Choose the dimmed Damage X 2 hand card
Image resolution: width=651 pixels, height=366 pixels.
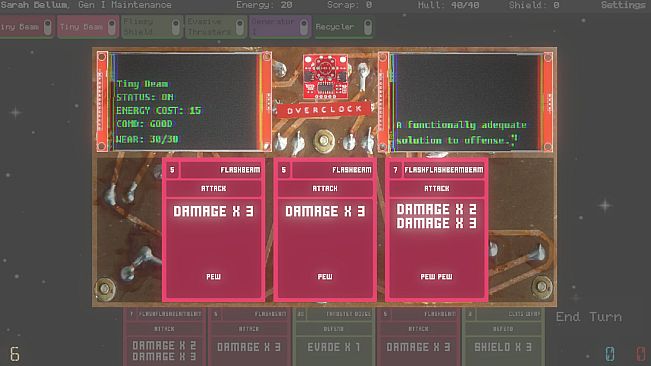point(164,337)
